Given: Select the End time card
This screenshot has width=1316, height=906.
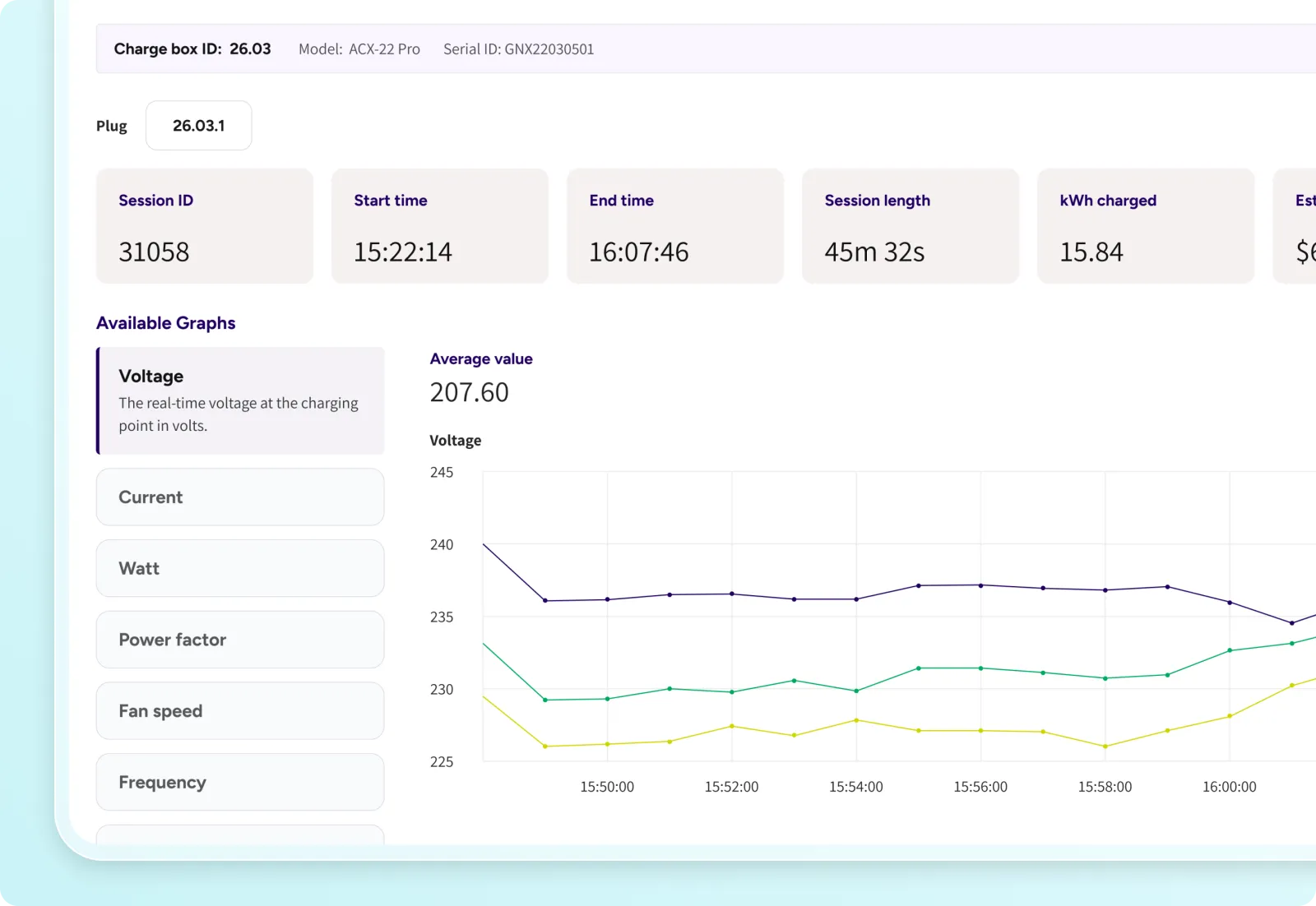Looking at the screenshot, I should [675, 226].
